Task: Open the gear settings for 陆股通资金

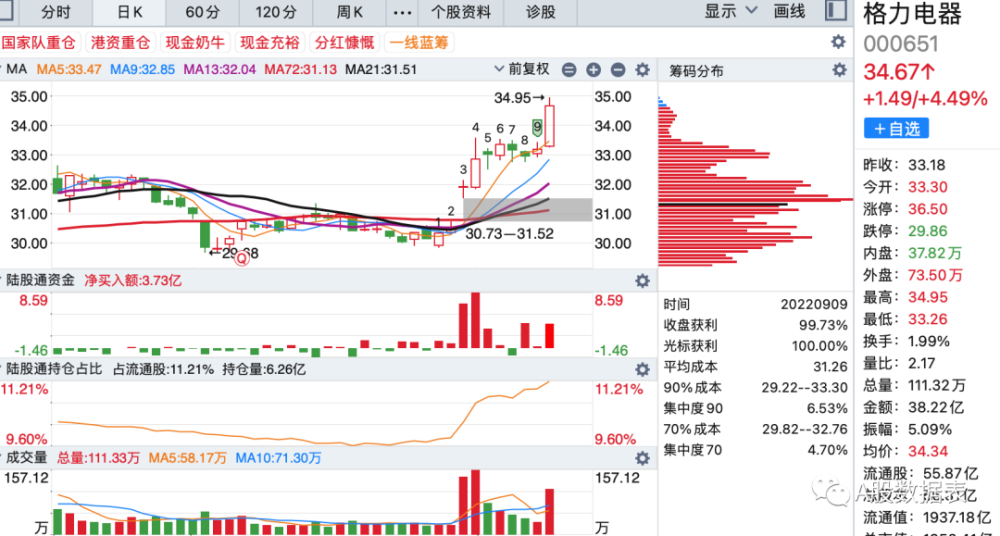Action: [x=642, y=281]
